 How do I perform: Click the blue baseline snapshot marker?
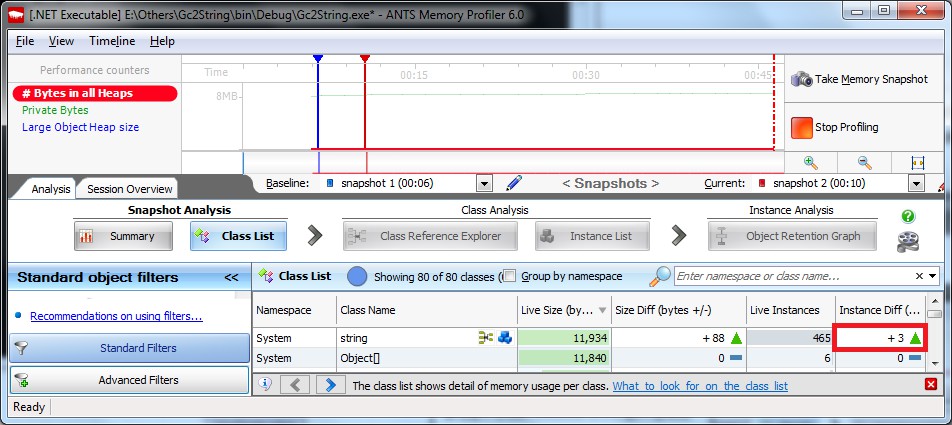click(318, 58)
